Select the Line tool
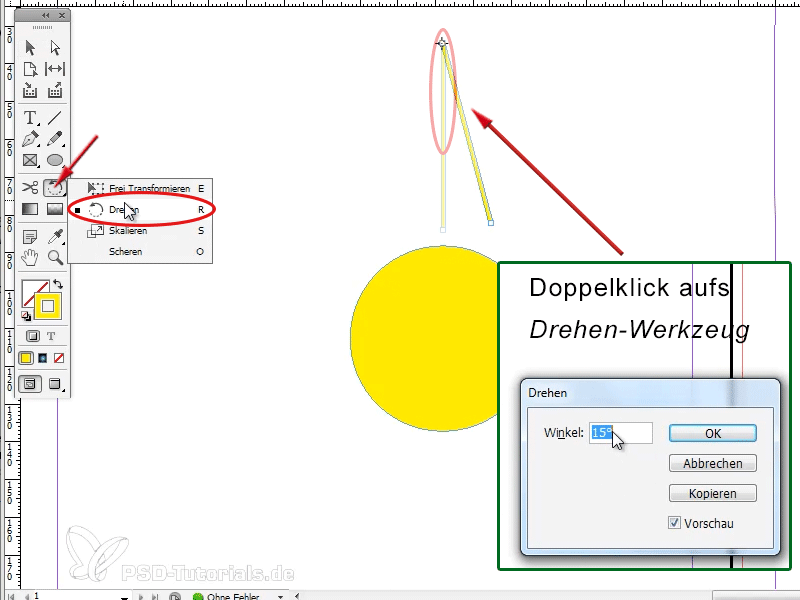The height and width of the screenshot is (600, 800). pos(55,118)
